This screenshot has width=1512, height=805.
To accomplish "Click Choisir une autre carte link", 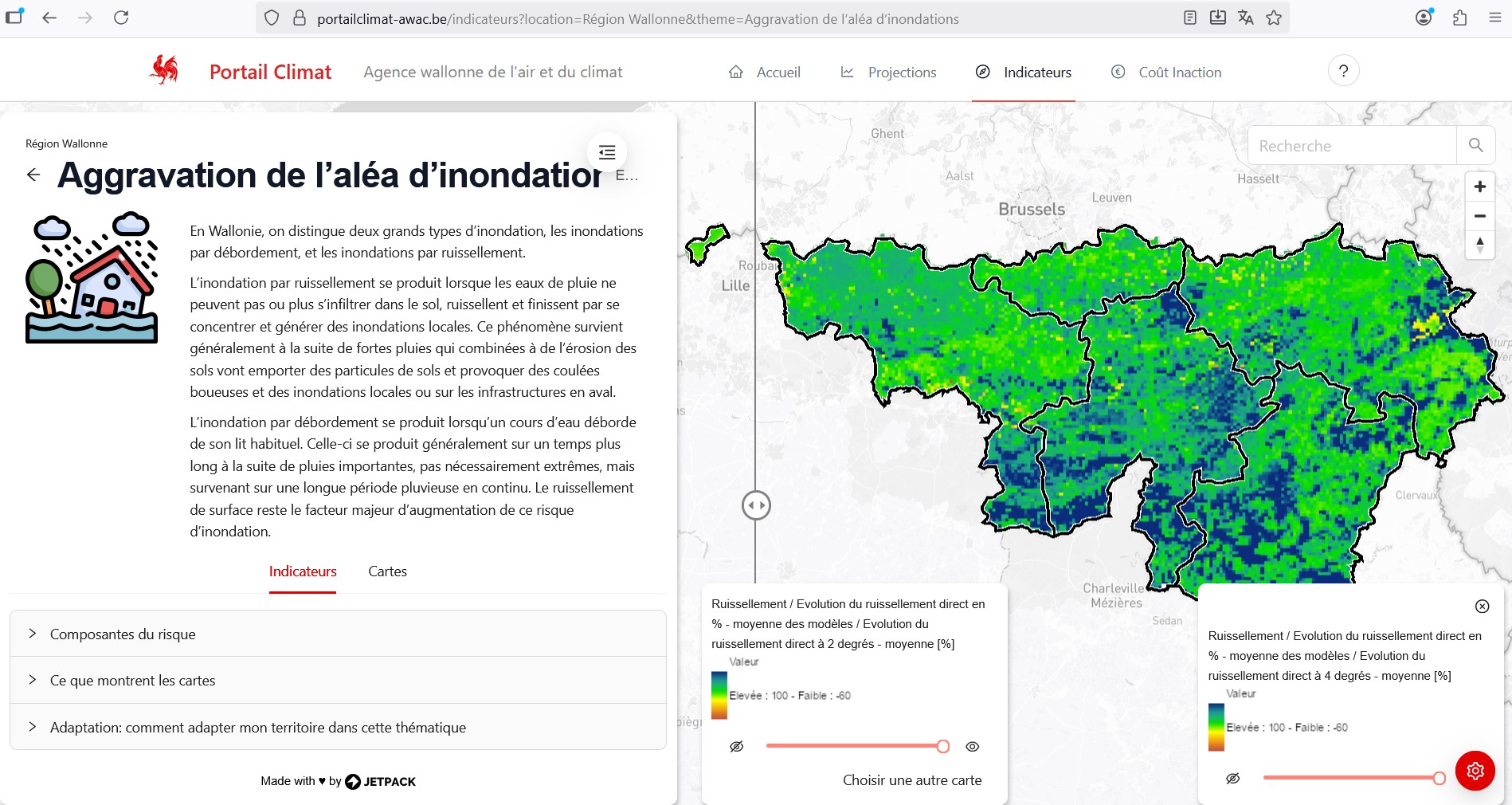I will [912, 780].
